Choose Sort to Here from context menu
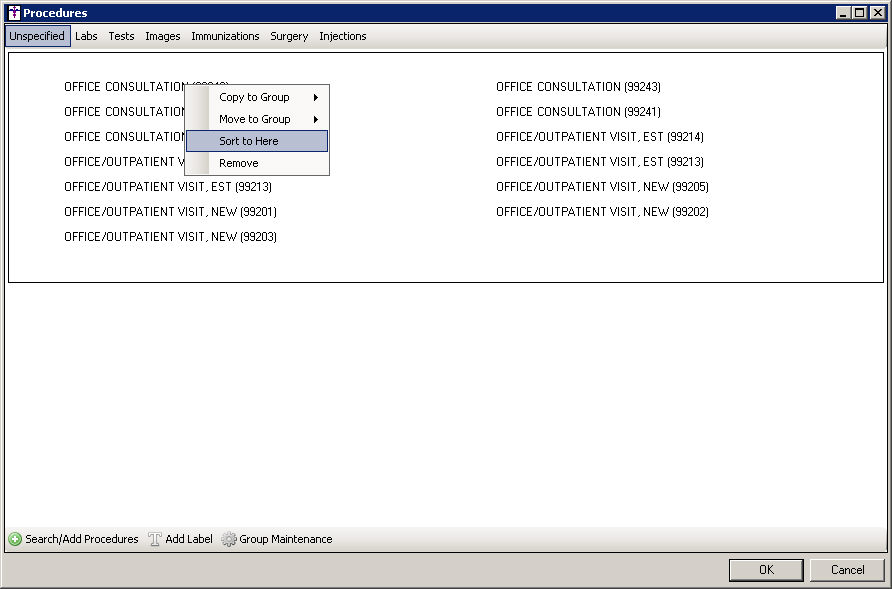This screenshot has height=589, width=892. pos(249,141)
